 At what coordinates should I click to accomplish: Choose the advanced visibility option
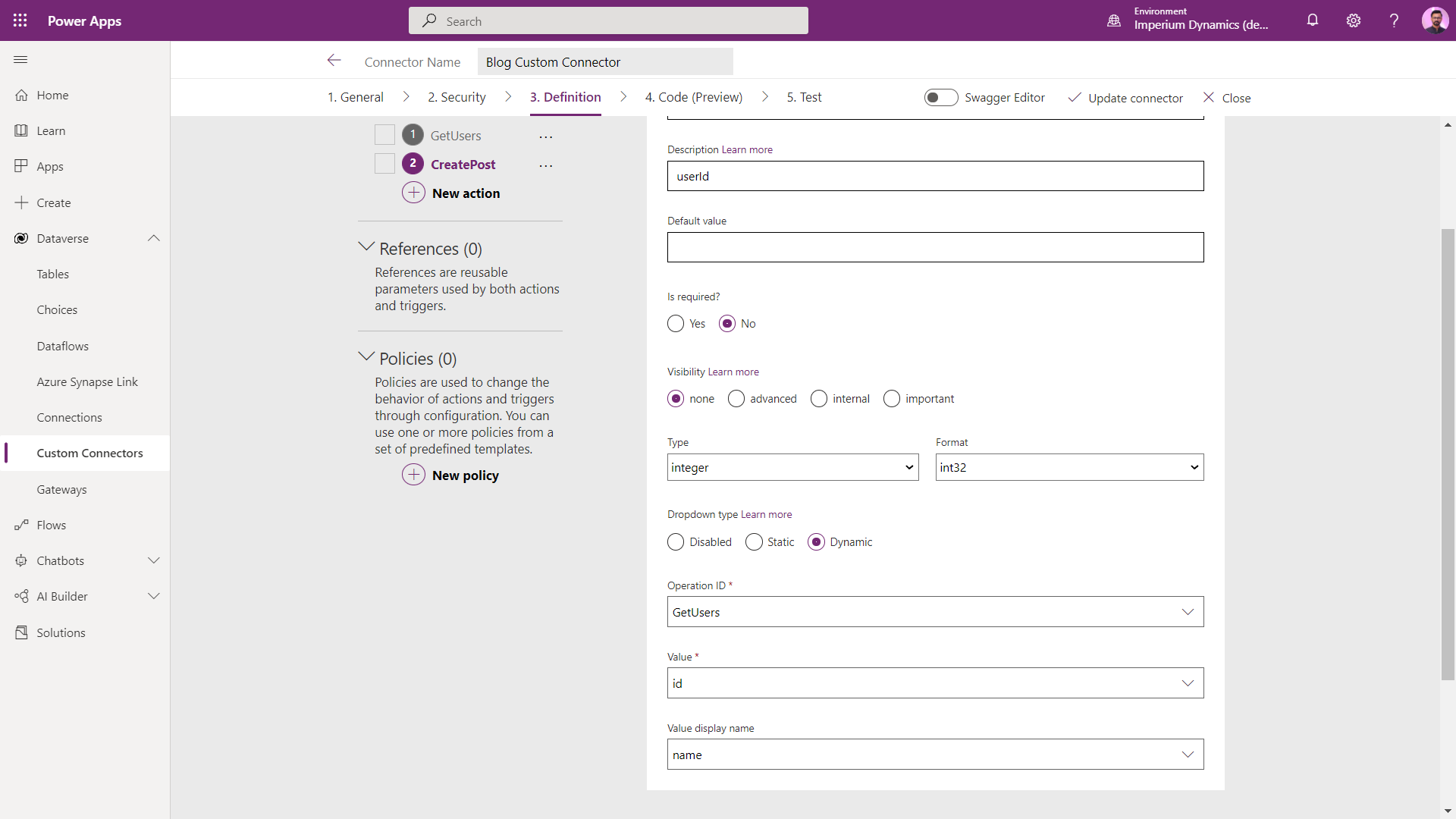click(736, 399)
